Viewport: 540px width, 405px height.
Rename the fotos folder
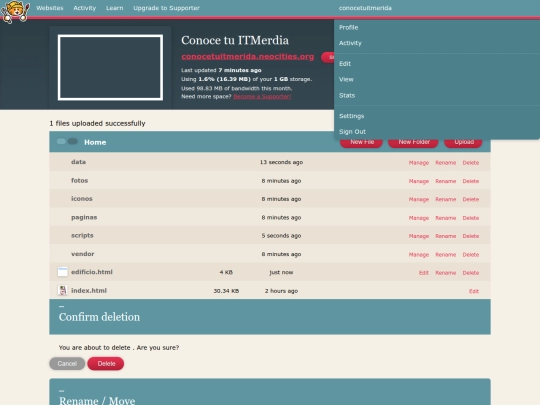[446, 181]
